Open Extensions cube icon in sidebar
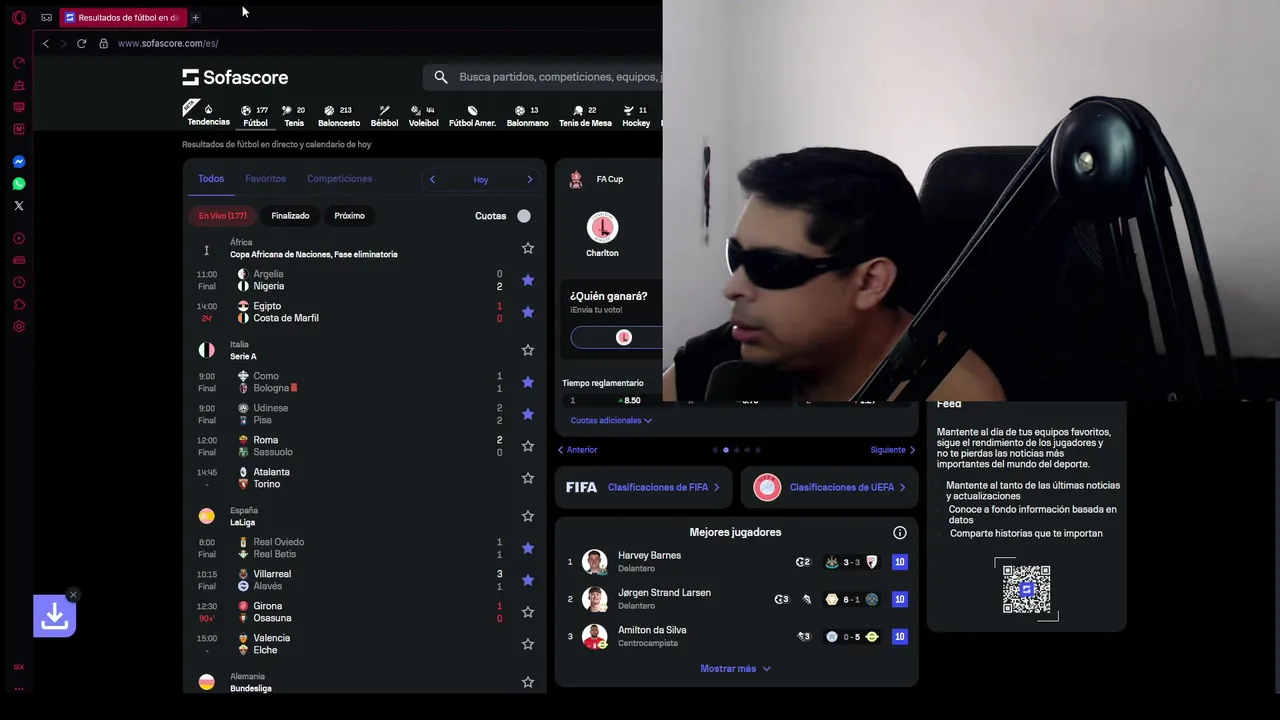Screen dimensions: 1280x720 [18, 305]
